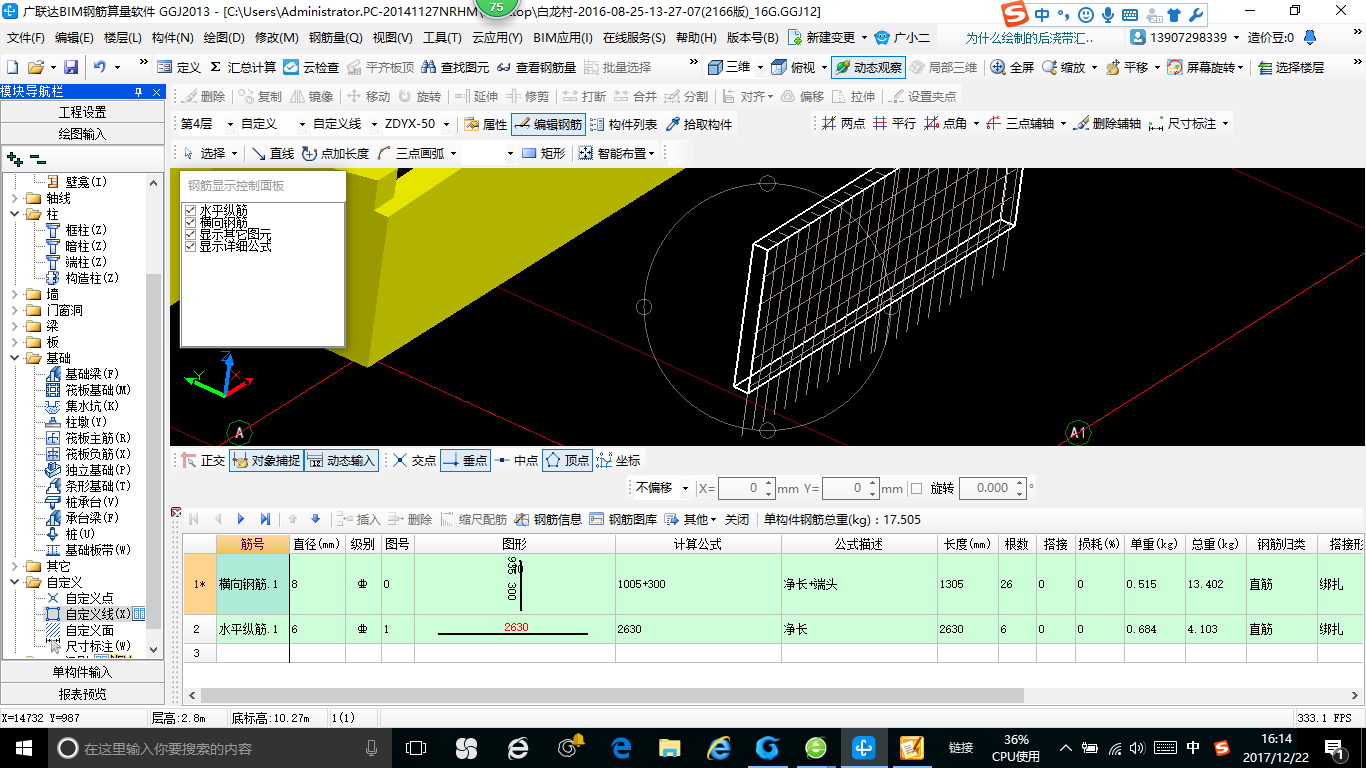Open the 帮助(H) menu
Viewport: 1366px width, 768px height.
(696, 38)
